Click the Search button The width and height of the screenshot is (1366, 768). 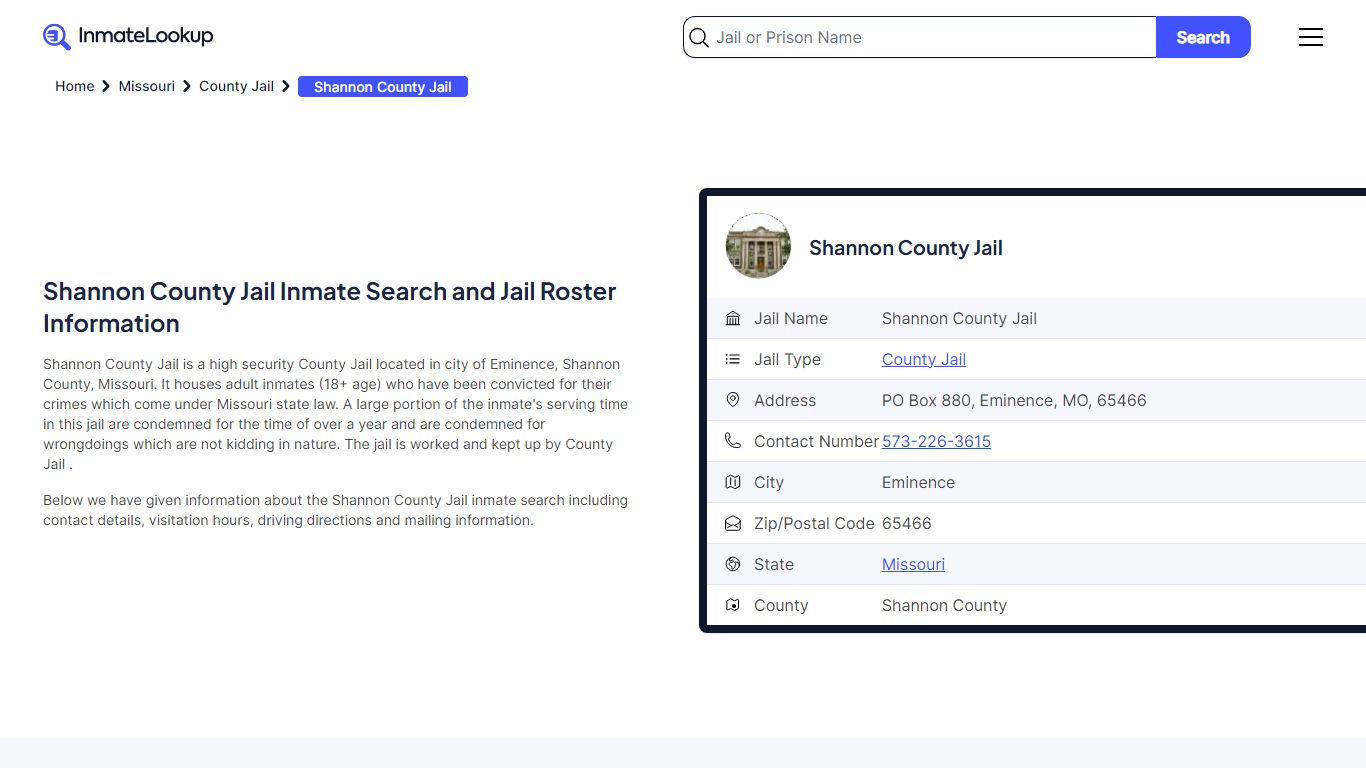[x=1203, y=37]
